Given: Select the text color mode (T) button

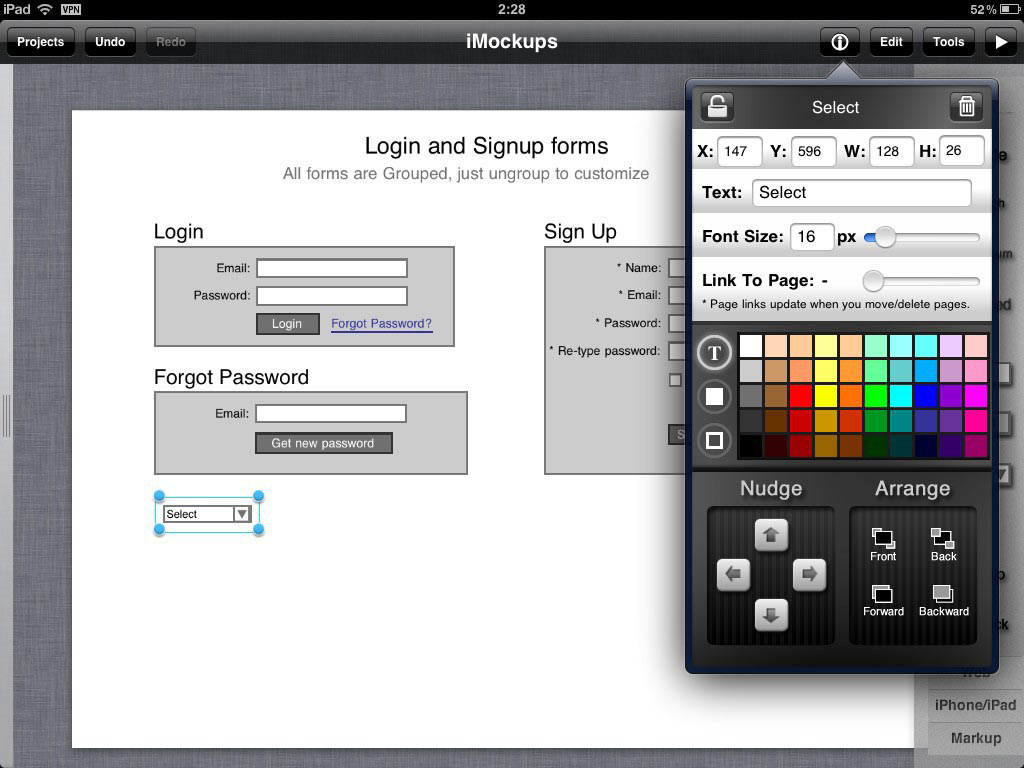Looking at the screenshot, I should click(714, 352).
